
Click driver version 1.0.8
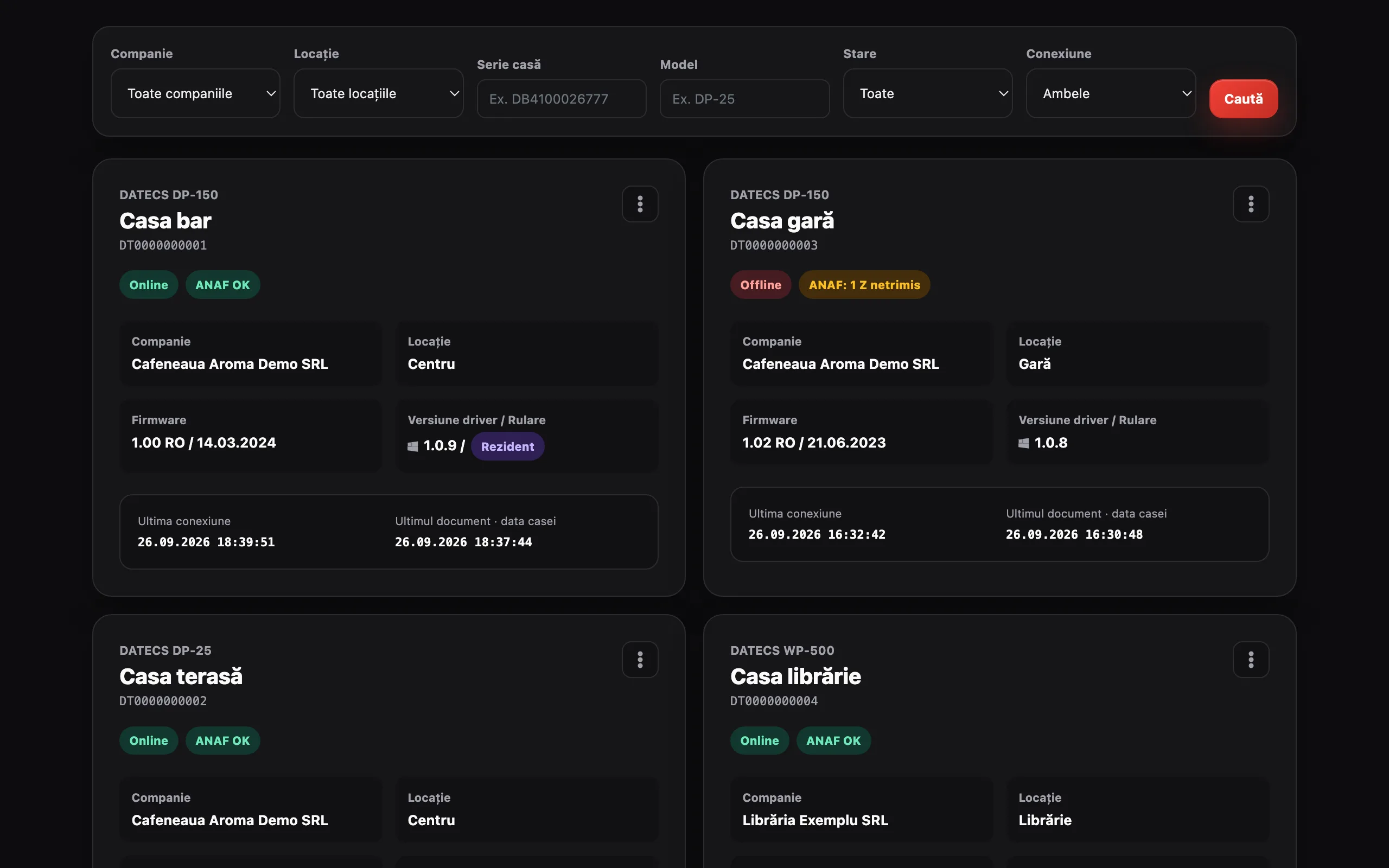1050,443
